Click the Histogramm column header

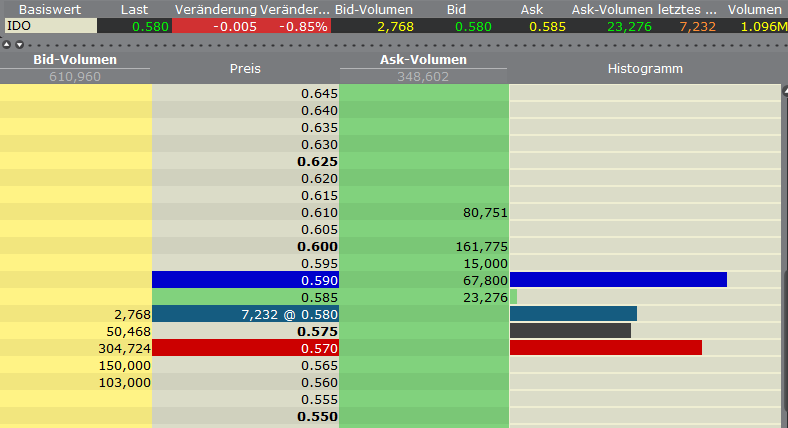pos(645,68)
